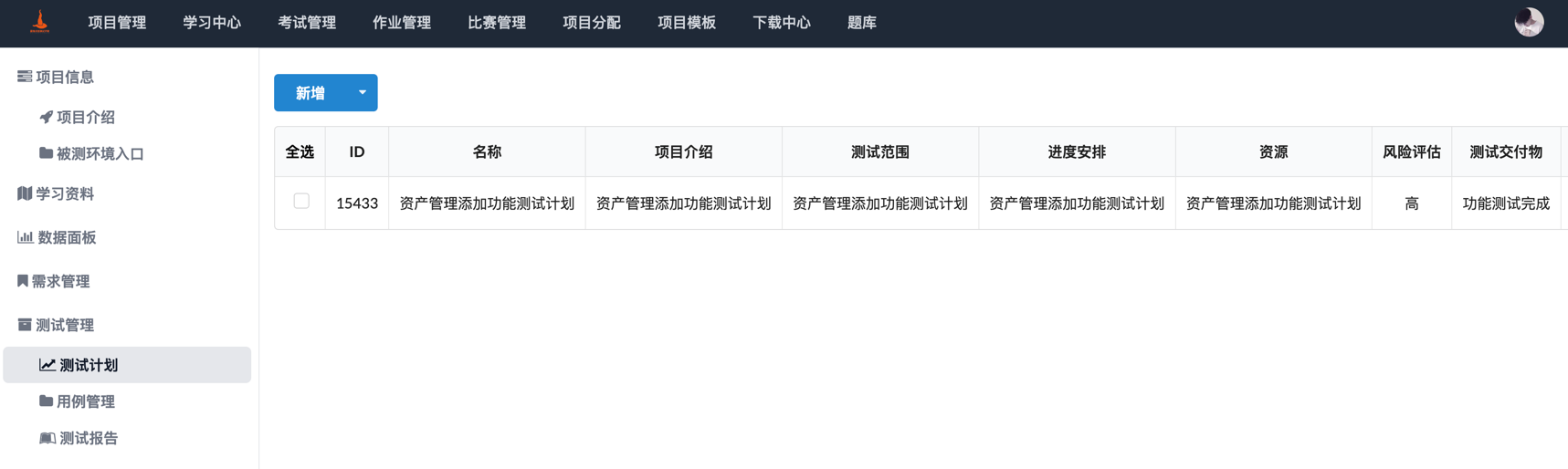The image size is (1568, 469).
Task: Click the rocket icon beside 项目介绍
Action: click(x=46, y=117)
